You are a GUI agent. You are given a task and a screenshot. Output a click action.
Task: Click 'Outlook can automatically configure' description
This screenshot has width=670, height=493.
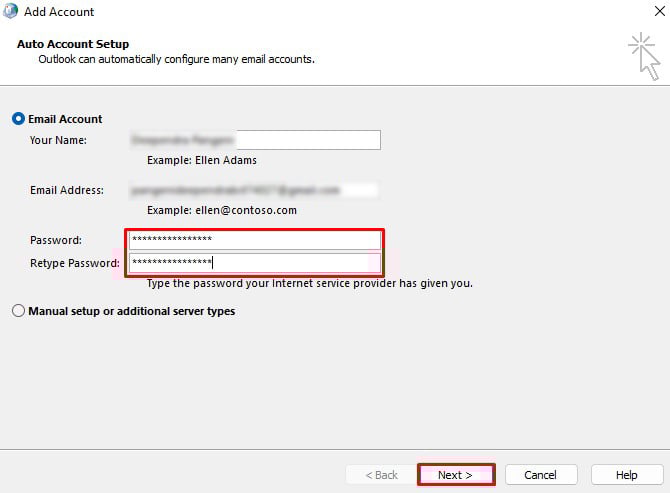point(176,59)
